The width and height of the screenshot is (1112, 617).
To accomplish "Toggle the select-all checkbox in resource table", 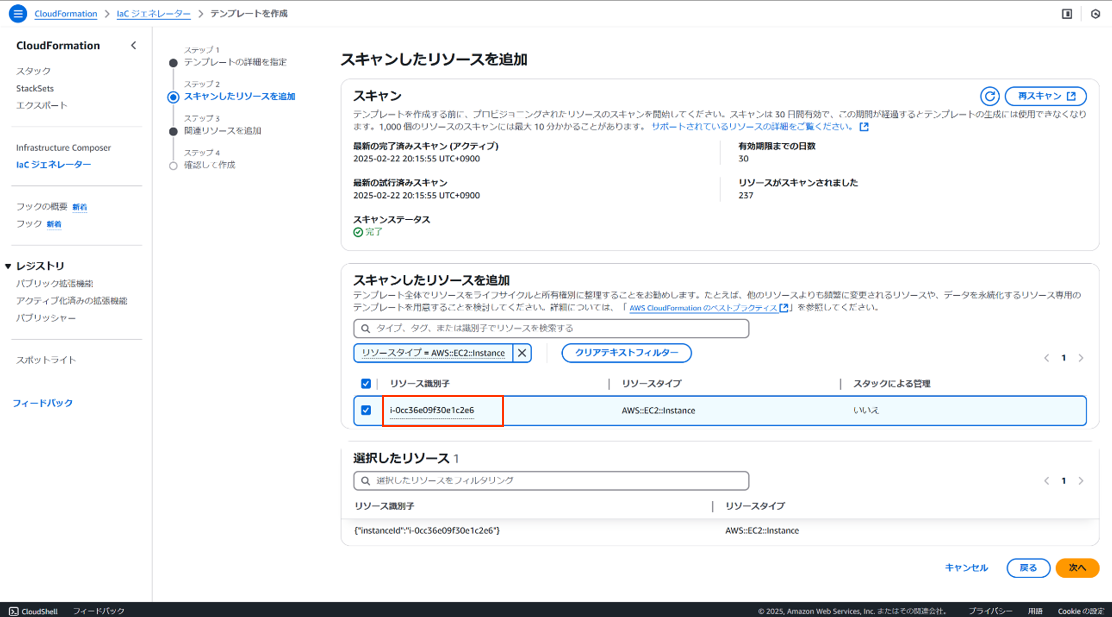I will pyautogui.click(x=367, y=384).
